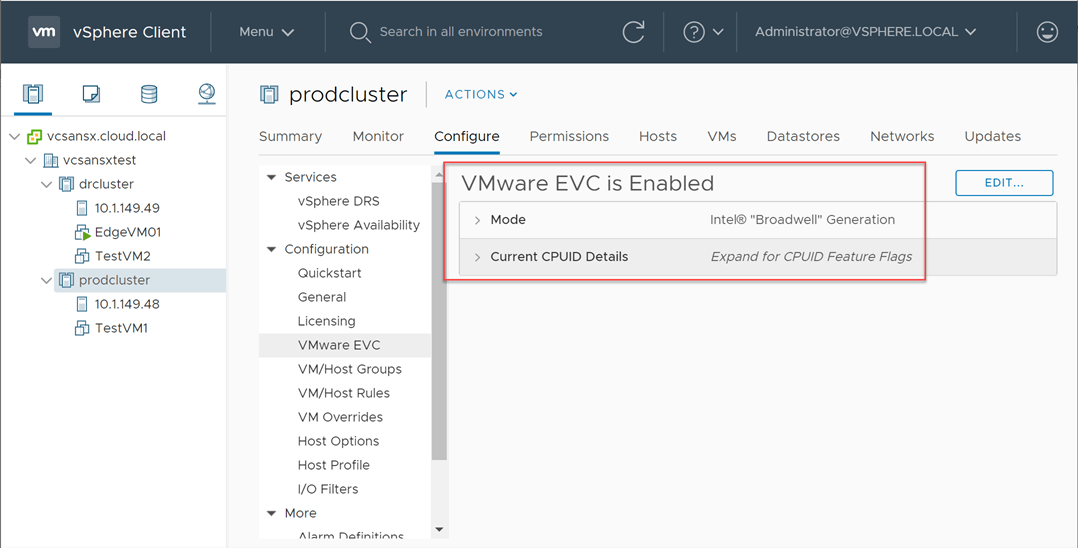
Task: Click the scrollbar down arrow in config list
Action: click(439, 530)
